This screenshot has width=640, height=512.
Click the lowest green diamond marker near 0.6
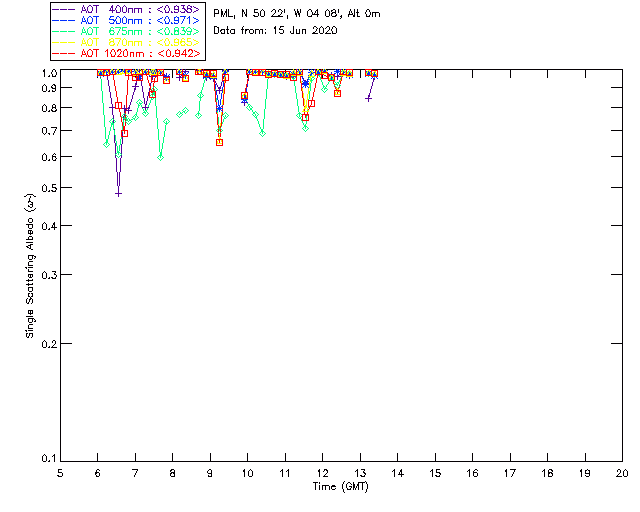[160, 157]
